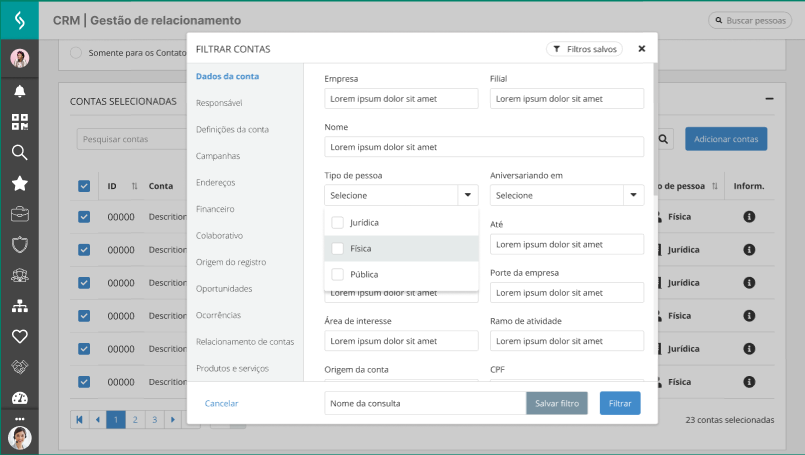805x455 pixels.
Task: Check the Jurídica option checkbox
Action: (338, 222)
